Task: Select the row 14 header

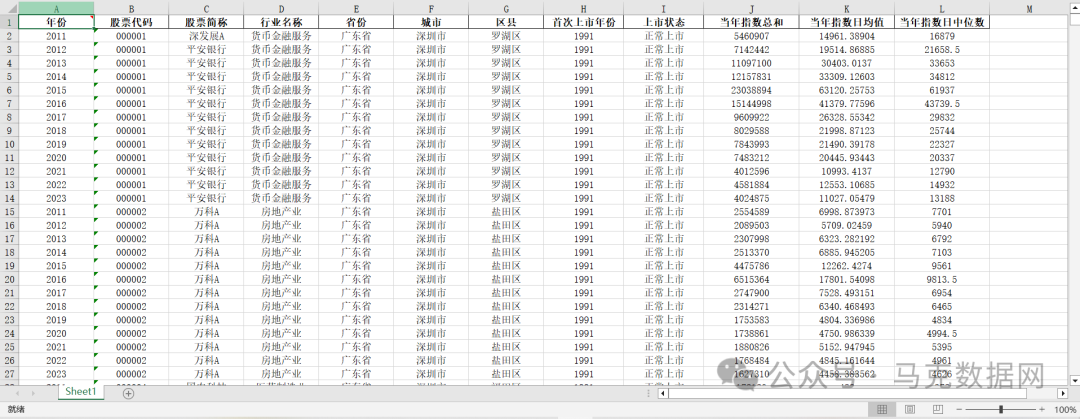Action: 9,198
